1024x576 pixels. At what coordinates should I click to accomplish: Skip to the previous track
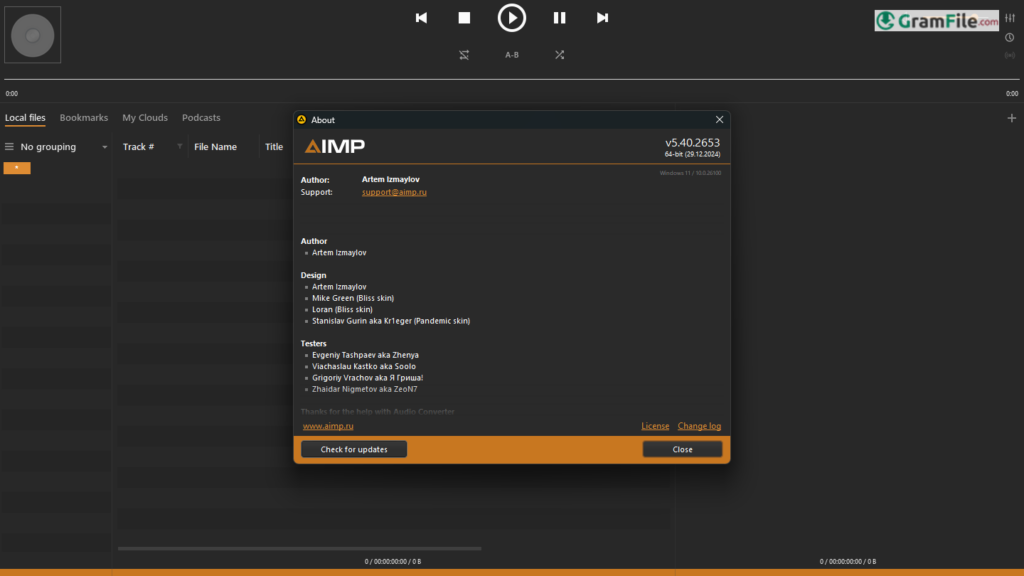tap(421, 18)
